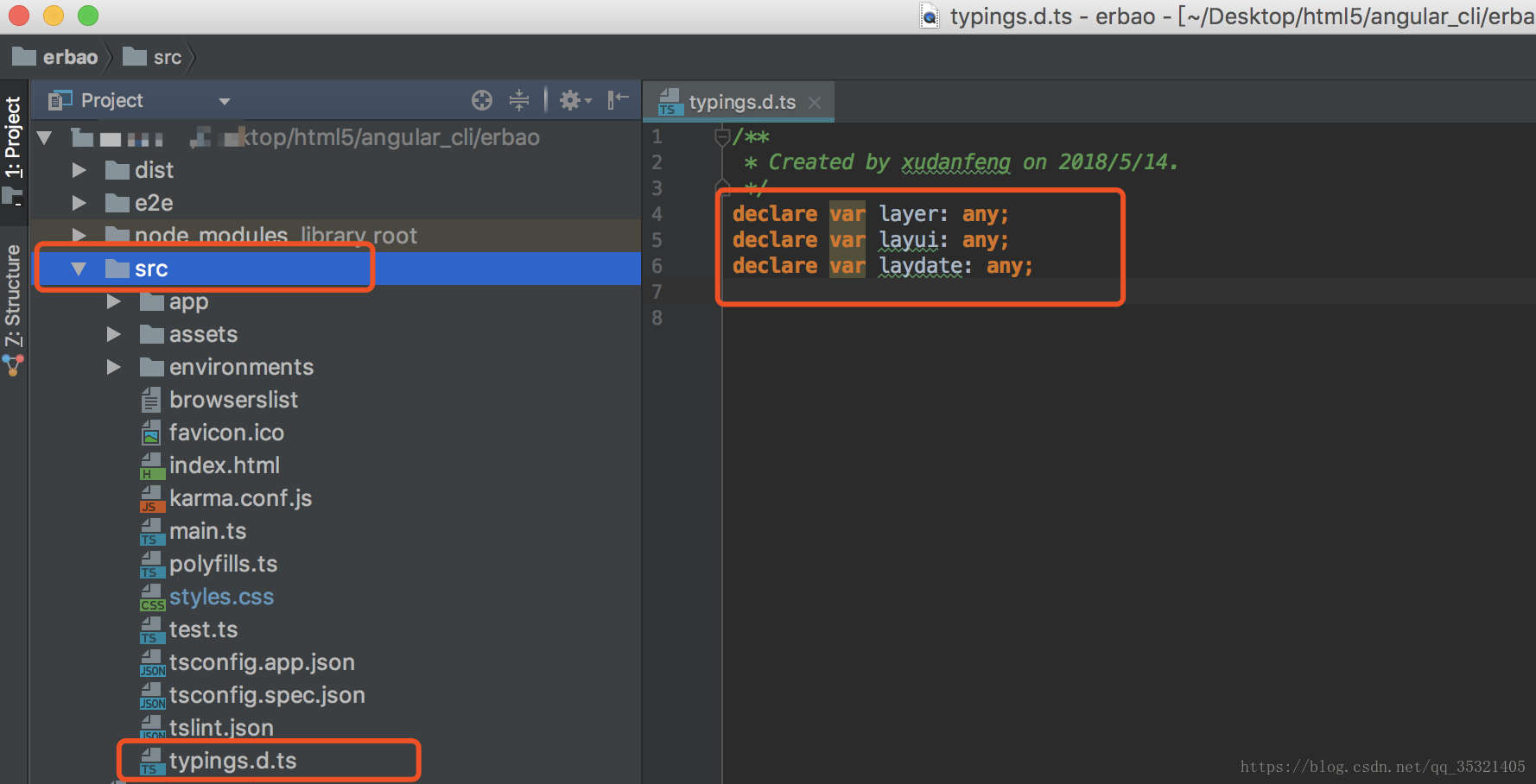Open karma.conf.js from the project tree
The width and height of the screenshot is (1536, 784).
coord(240,498)
